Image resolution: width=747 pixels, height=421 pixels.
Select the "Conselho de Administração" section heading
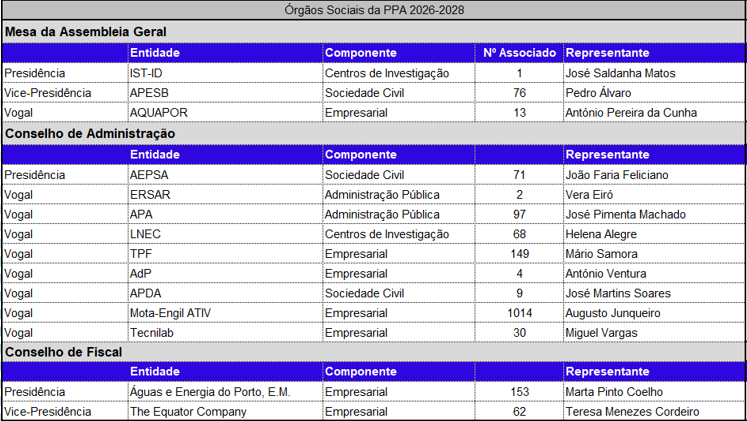[90, 133]
